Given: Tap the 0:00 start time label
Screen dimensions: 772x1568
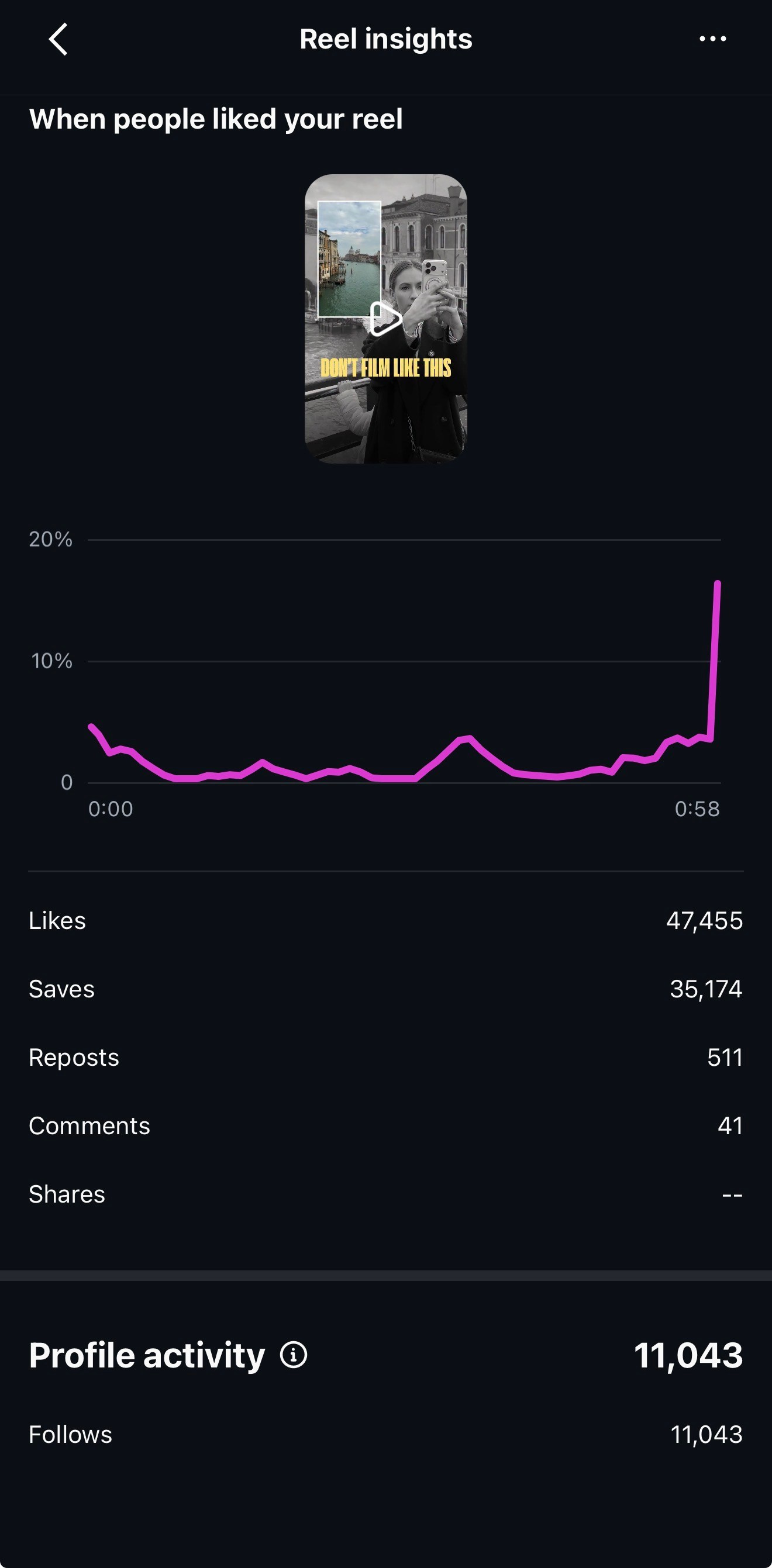Looking at the screenshot, I should [110, 809].
